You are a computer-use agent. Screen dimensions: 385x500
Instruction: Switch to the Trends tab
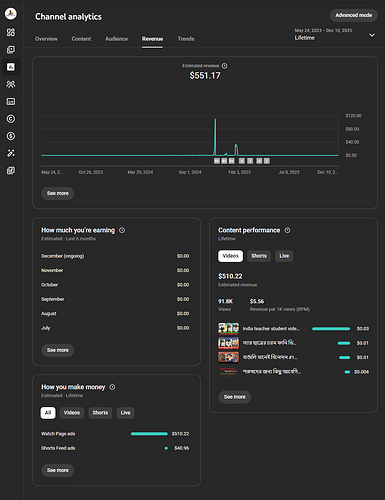pyautogui.click(x=186, y=39)
